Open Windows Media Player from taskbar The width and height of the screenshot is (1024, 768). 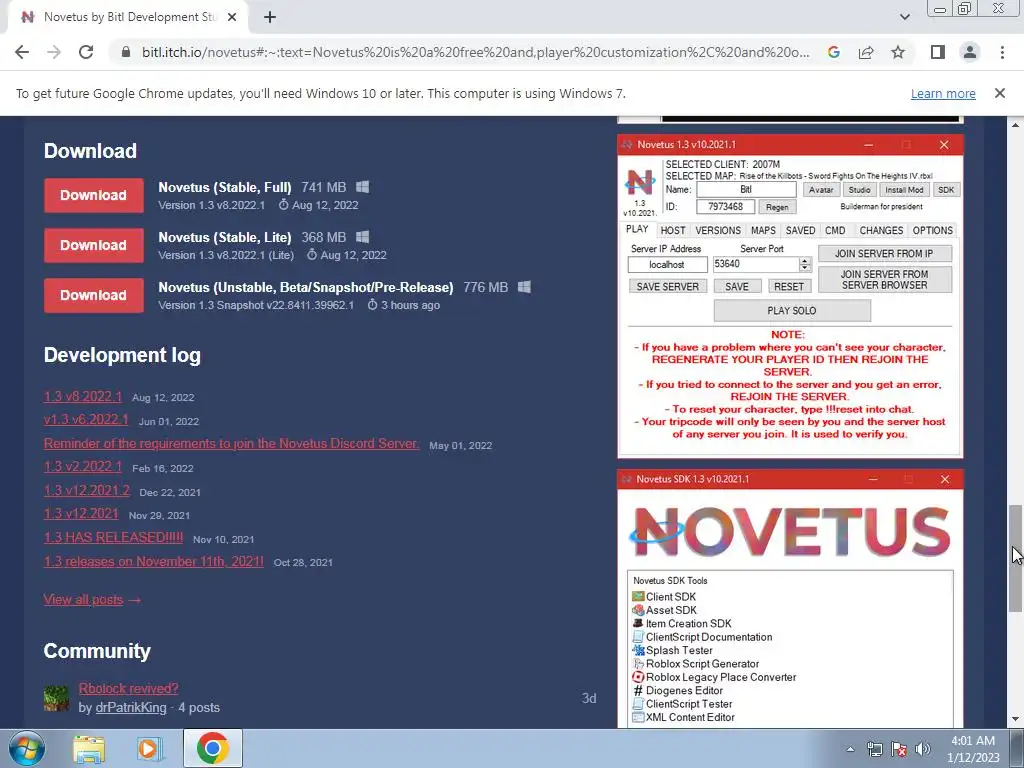(150, 749)
